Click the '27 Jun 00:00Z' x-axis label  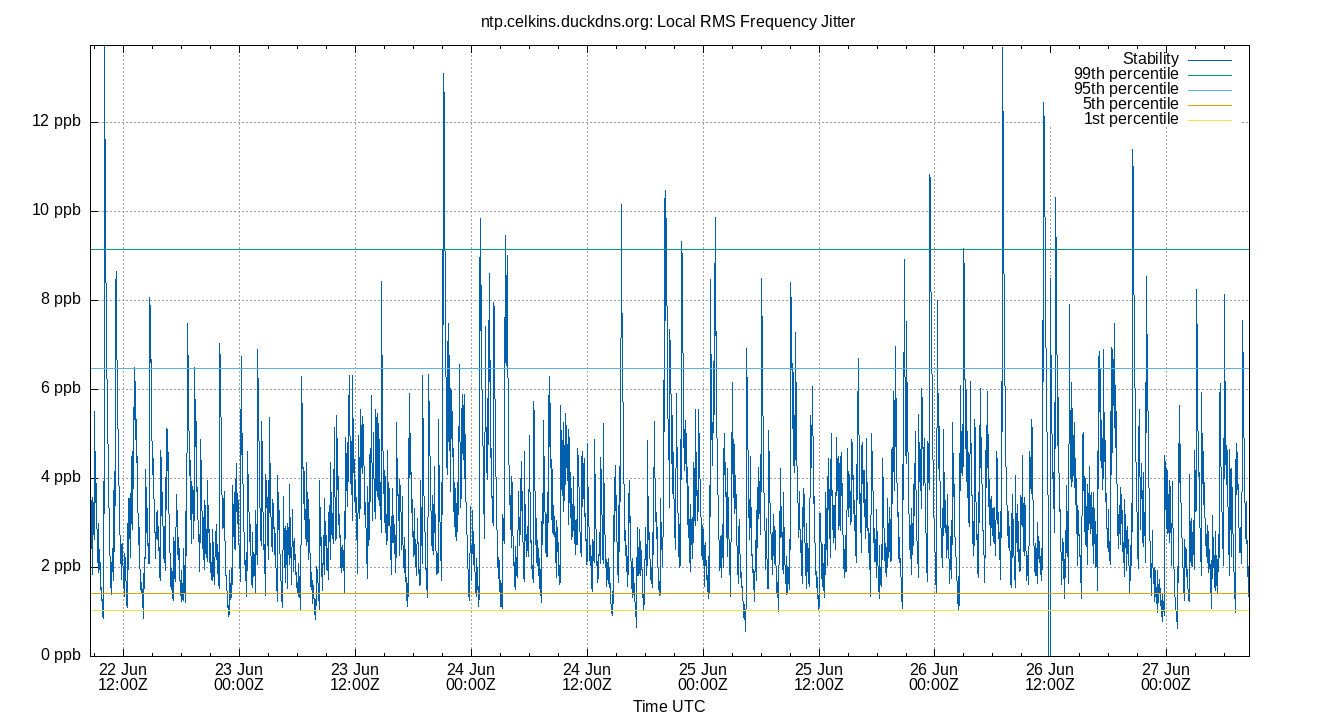pyautogui.click(x=1166, y=677)
